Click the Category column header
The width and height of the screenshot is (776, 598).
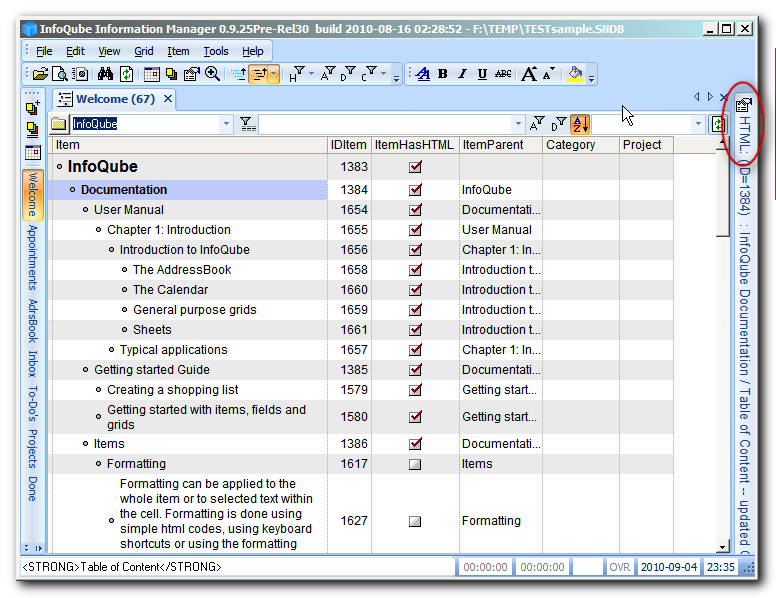tap(581, 145)
